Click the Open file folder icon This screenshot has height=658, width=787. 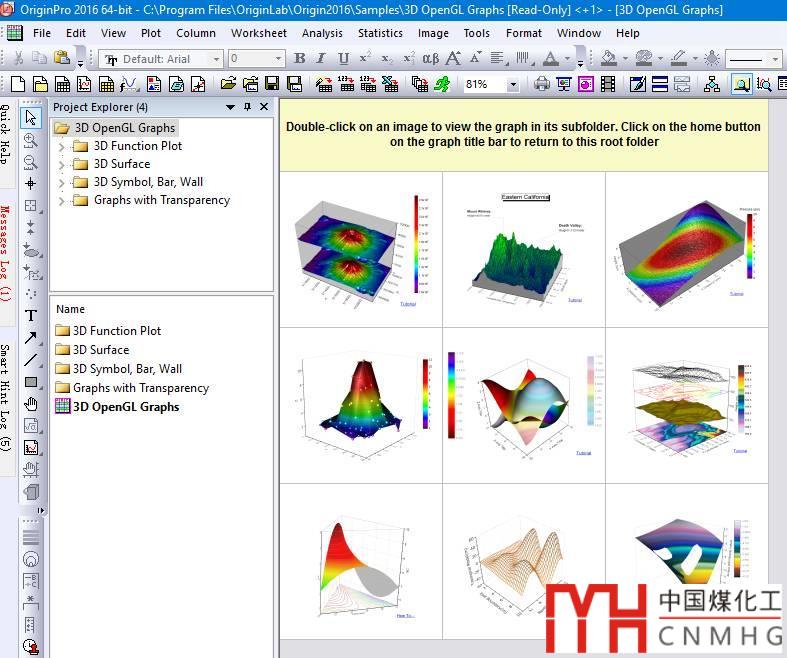point(228,85)
